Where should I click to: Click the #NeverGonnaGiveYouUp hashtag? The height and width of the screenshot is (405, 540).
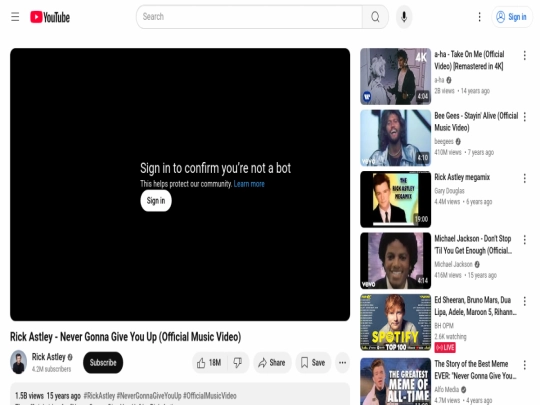[x=149, y=396]
